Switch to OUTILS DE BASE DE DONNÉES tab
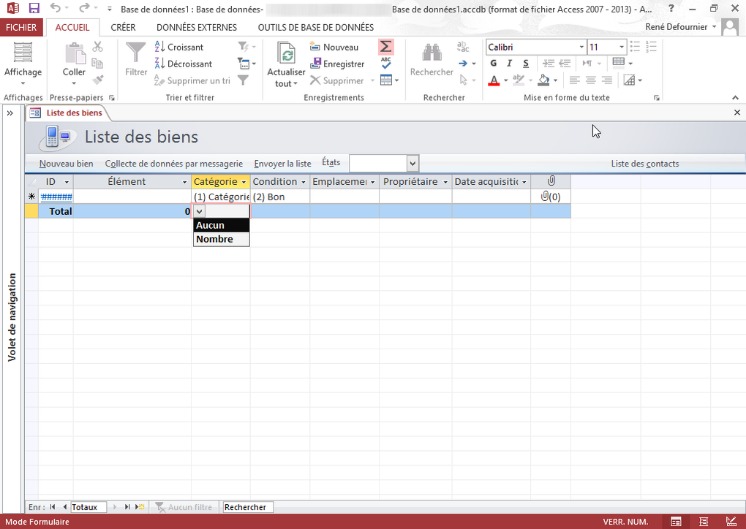746x529 pixels. click(x=315, y=28)
